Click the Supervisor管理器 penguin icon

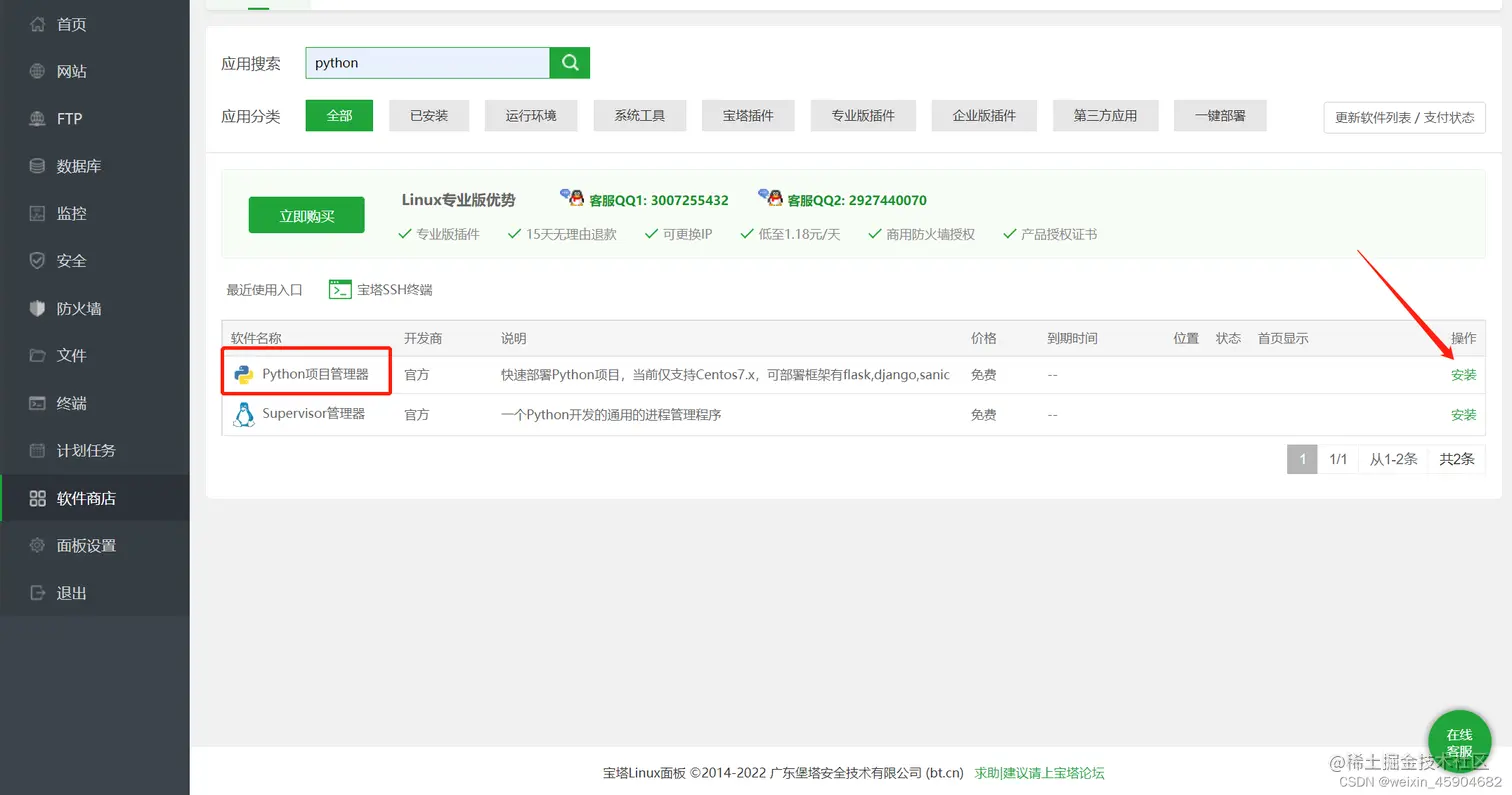coord(243,414)
